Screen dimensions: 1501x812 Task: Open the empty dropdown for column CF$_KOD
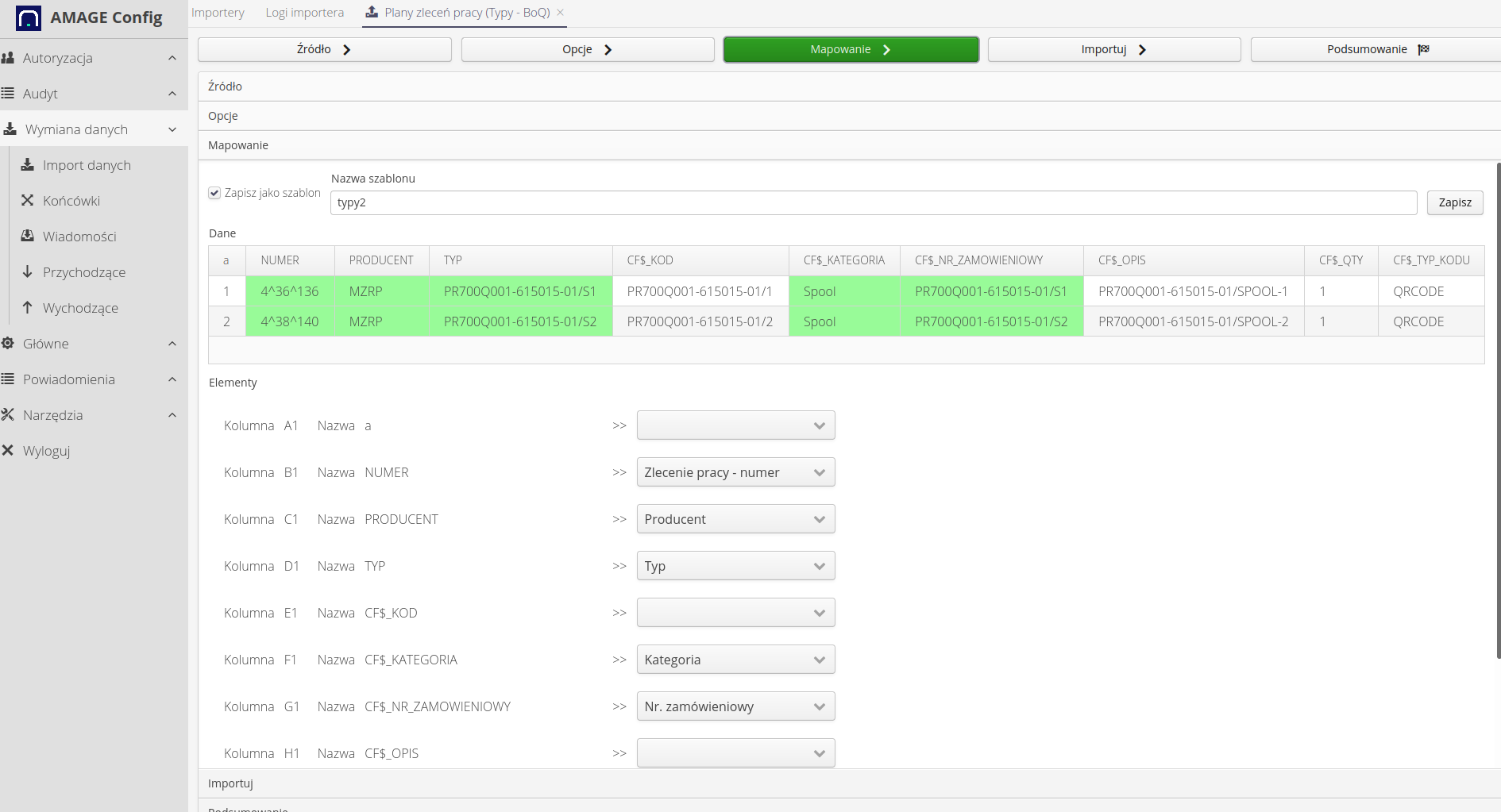(735, 613)
